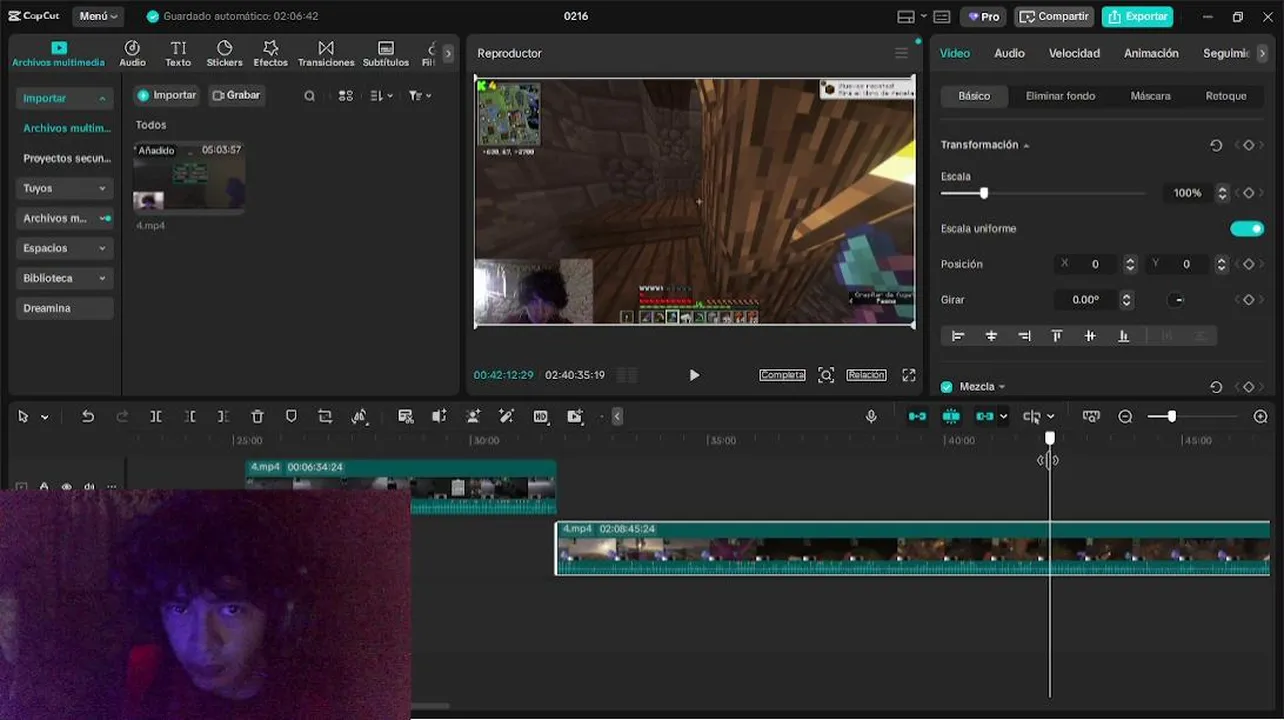Screen dimensions: 1284x720
Task: Switch to the Velocidad tab
Action: coord(1074,53)
